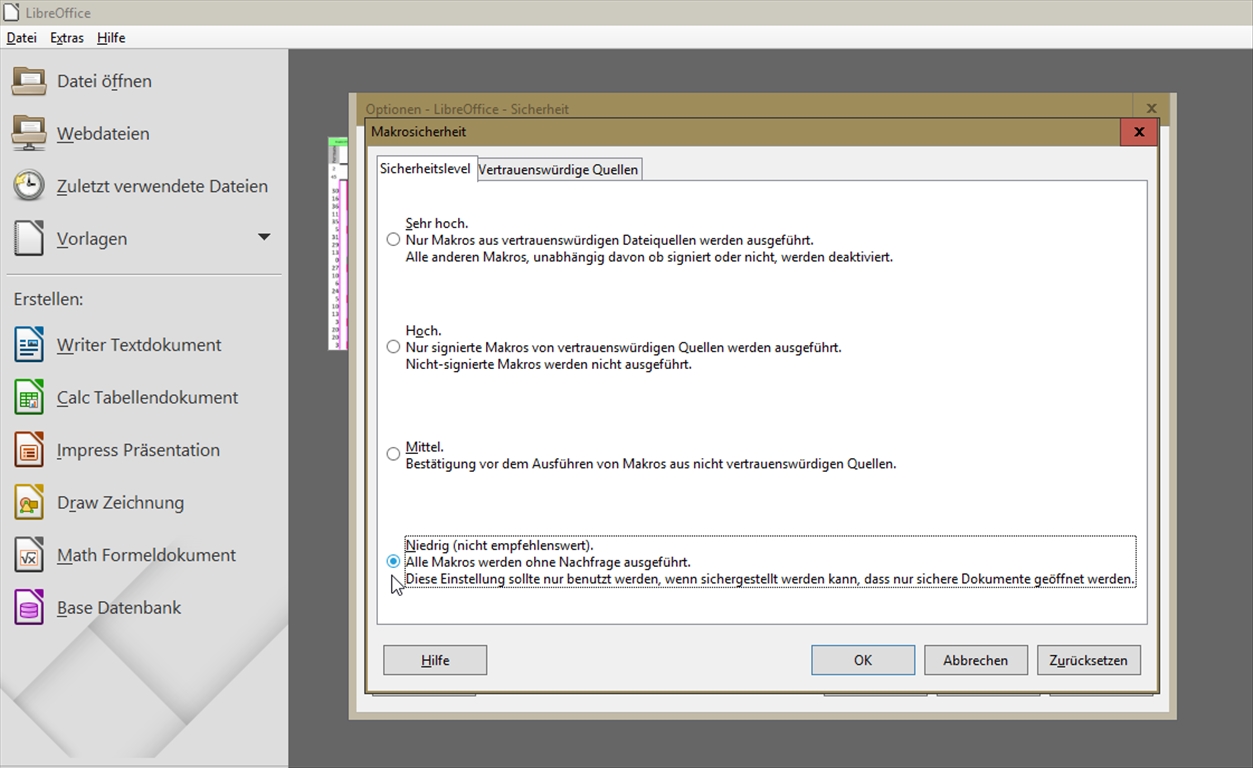Click the Base Datenbank label

119,607
